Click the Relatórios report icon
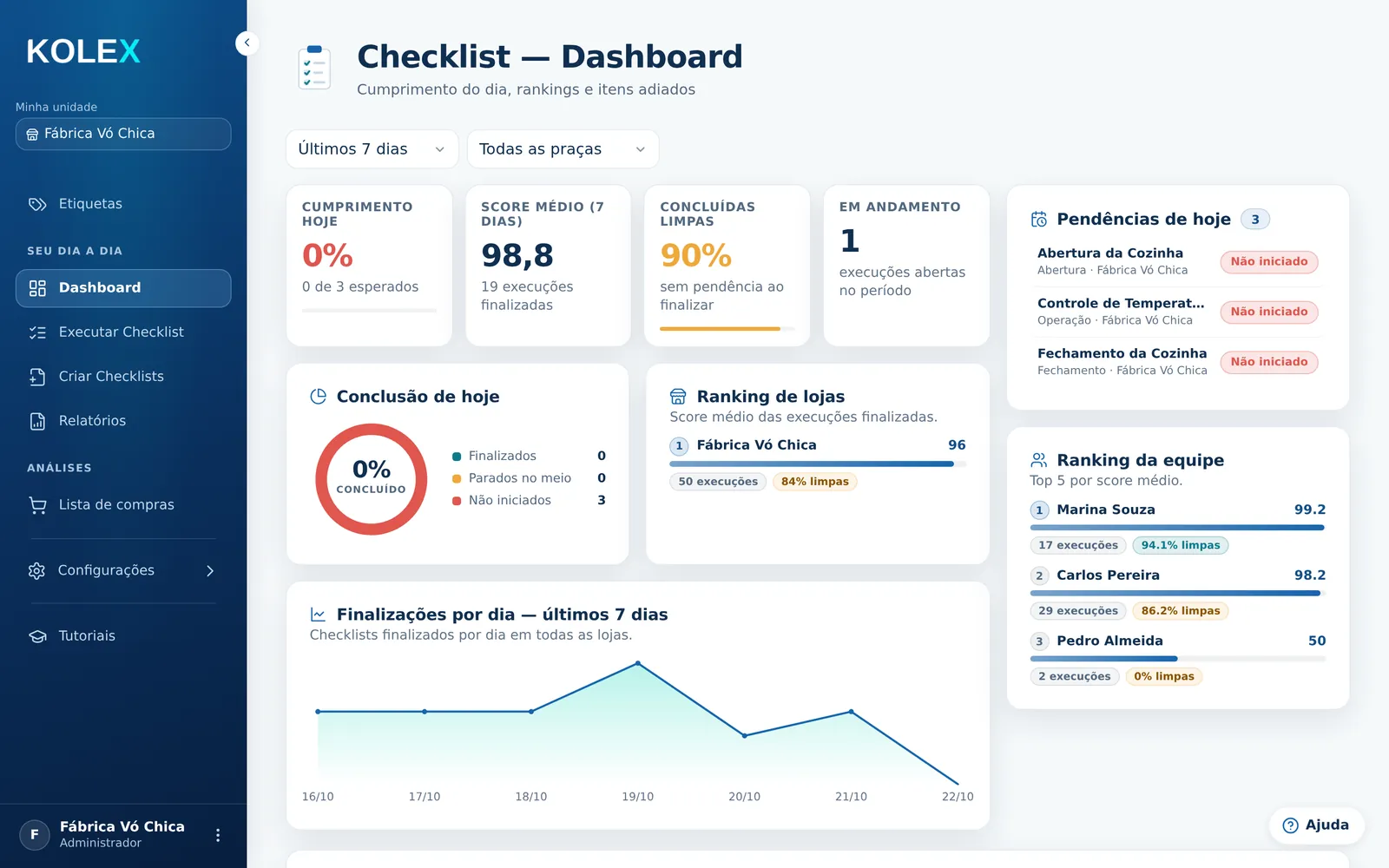 click(37, 421)
